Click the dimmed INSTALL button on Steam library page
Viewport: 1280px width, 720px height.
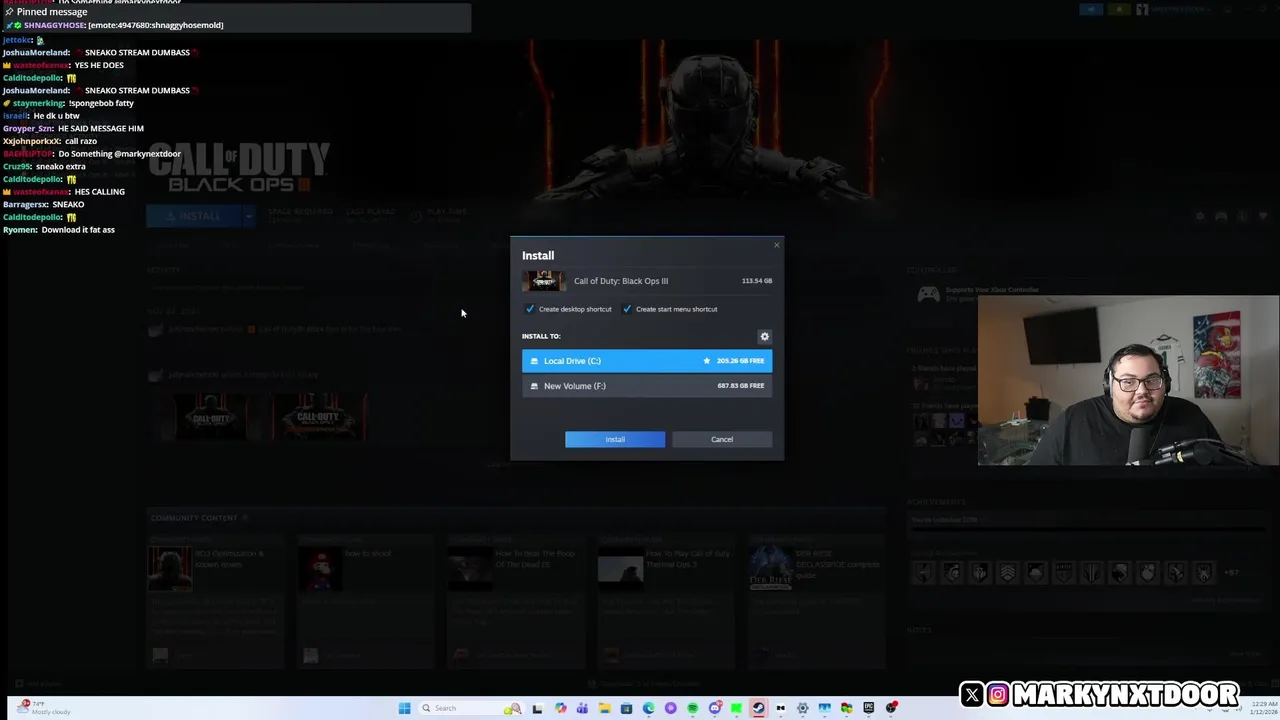(194, 216)
